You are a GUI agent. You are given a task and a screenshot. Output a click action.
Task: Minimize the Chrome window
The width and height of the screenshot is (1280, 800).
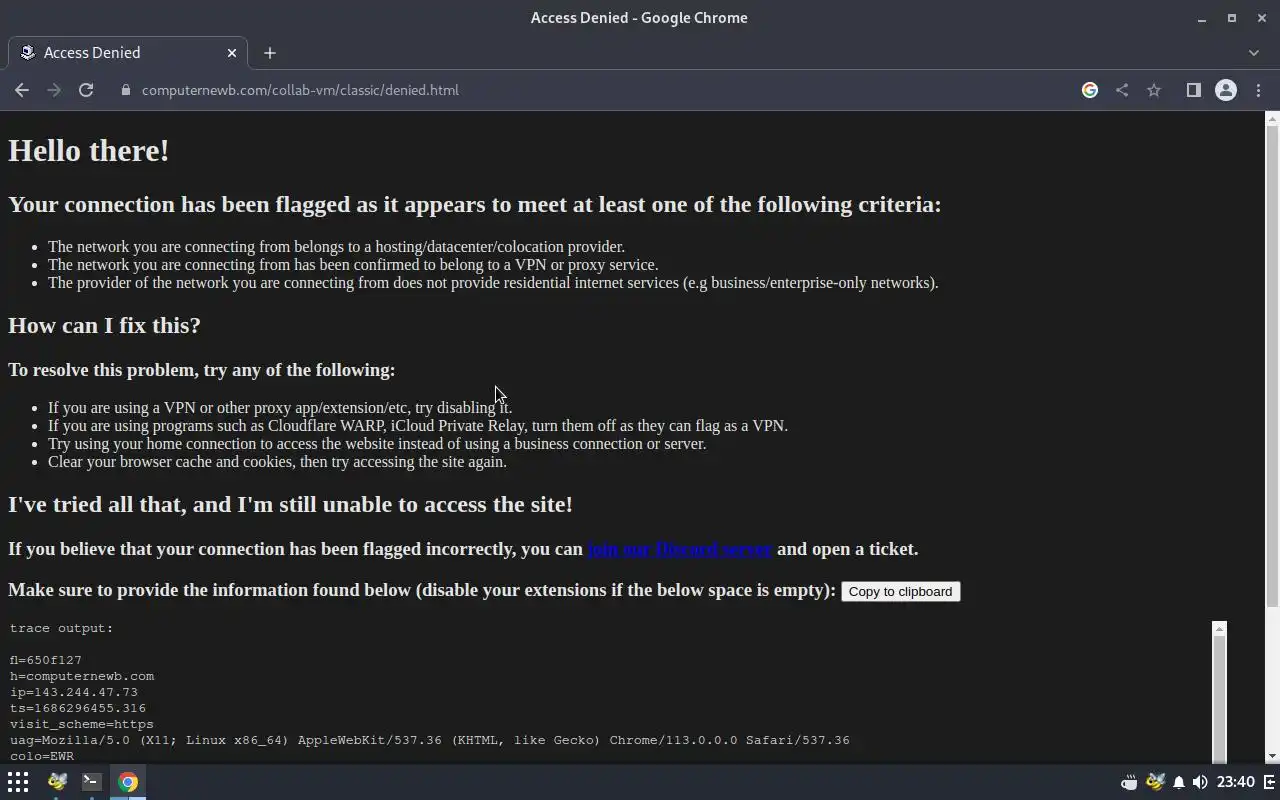pyautogui.click(x=1201, y=18)
